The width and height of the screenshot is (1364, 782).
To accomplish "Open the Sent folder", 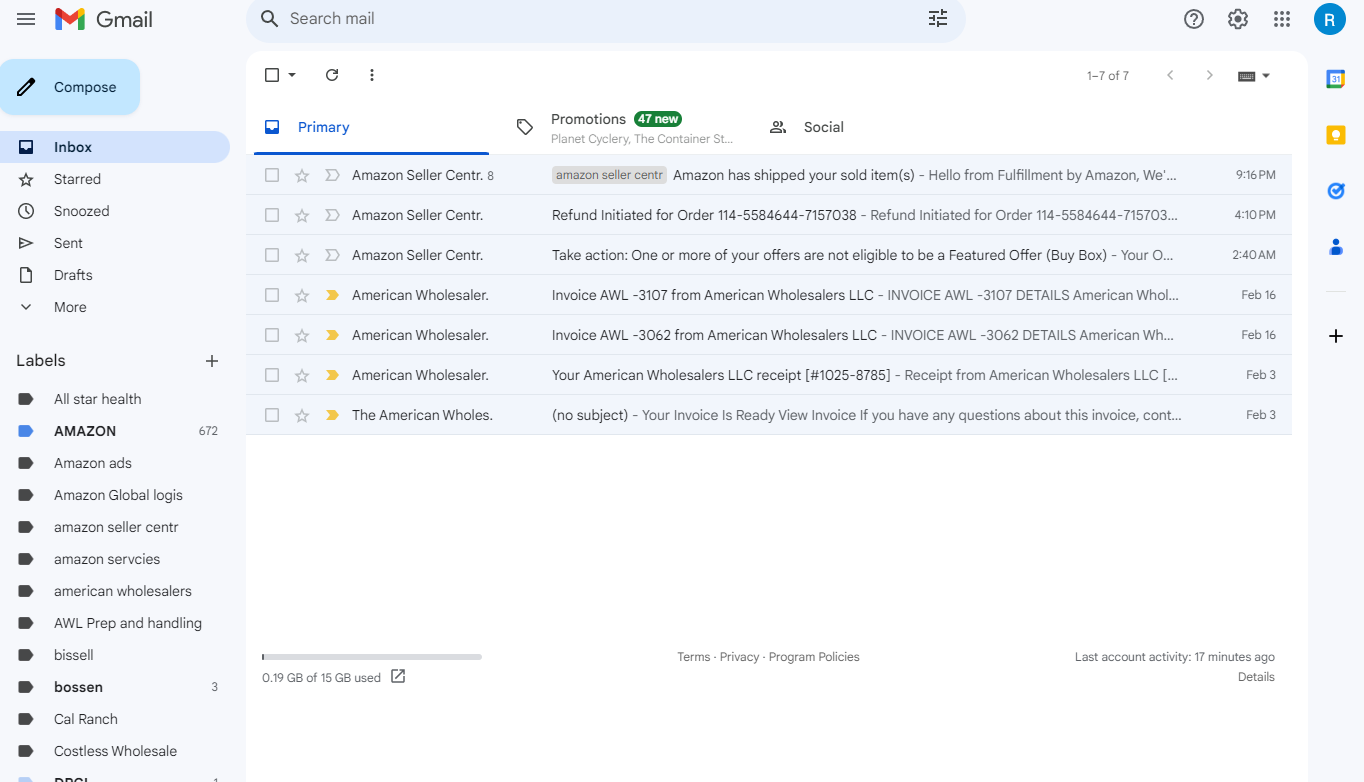I will click(115, 243).
